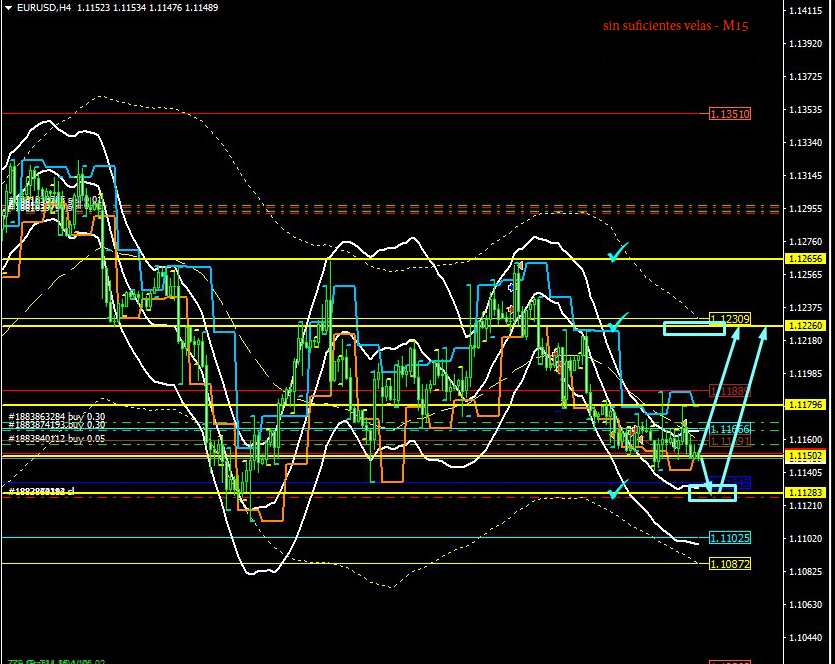Click the current price tag 1.11502
Screen dimensions: 835x664
pyautogui.click(x=805, y=456)
